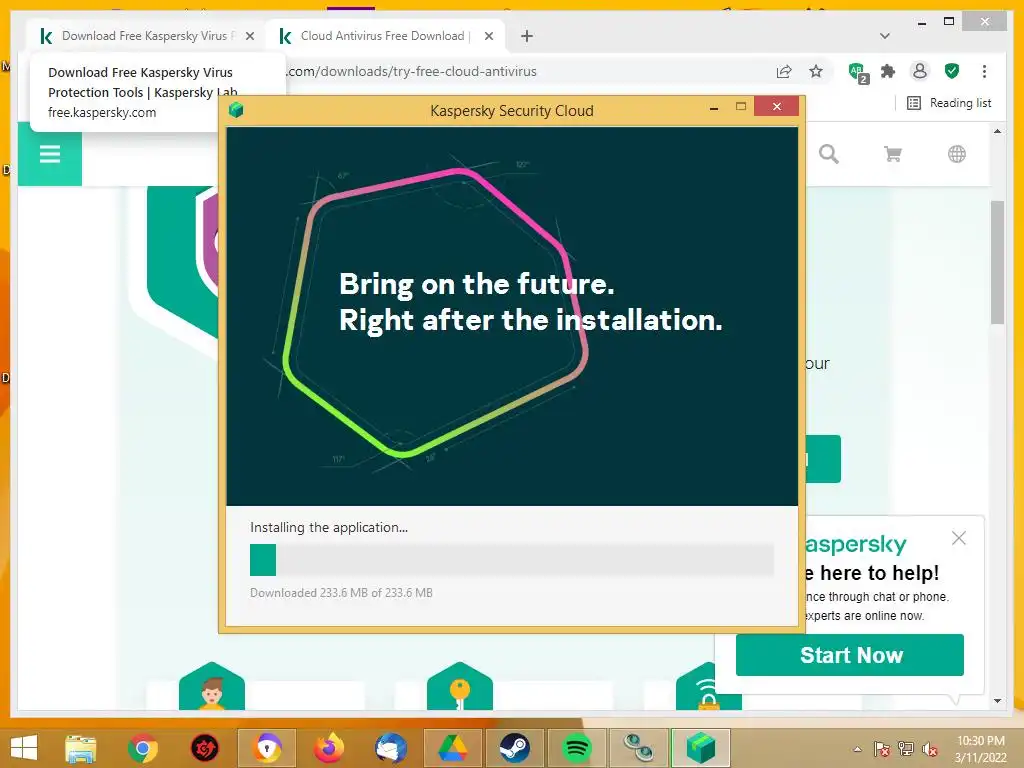Switch to the Download Free Kaspersky Virus tab

coord(144,36)
